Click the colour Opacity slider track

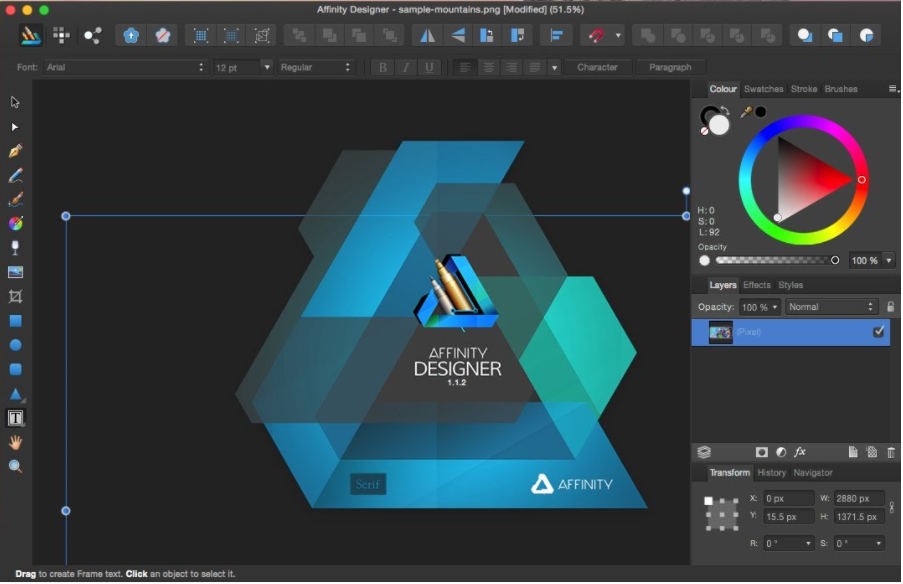774,261
